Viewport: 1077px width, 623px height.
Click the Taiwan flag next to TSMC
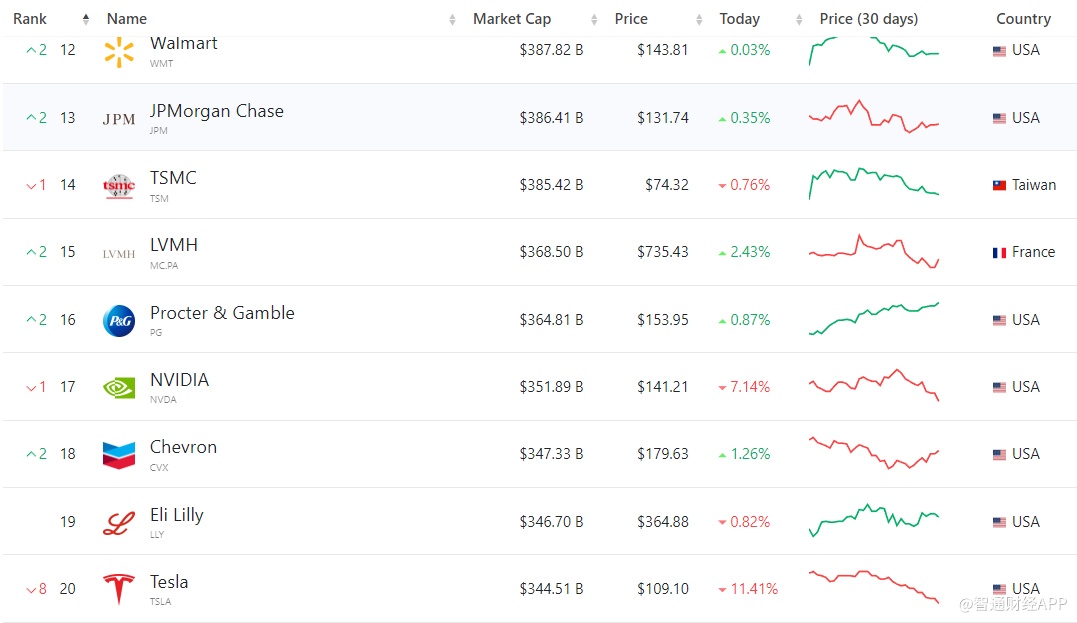[999, 186]
